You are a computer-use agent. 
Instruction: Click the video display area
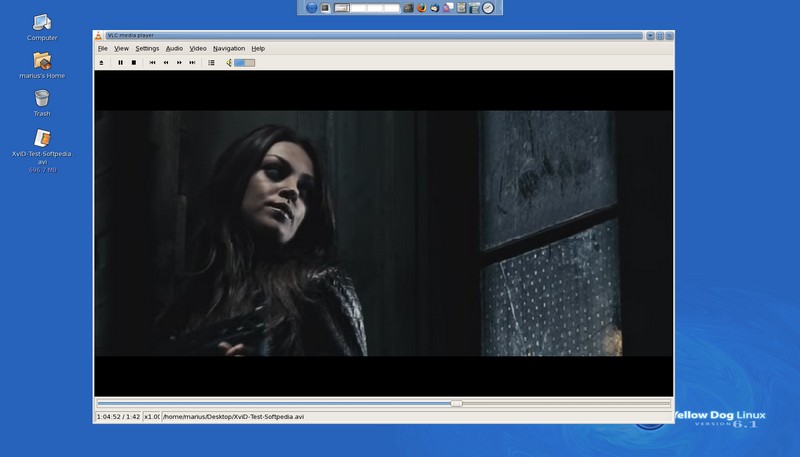[x=384, y=233]
